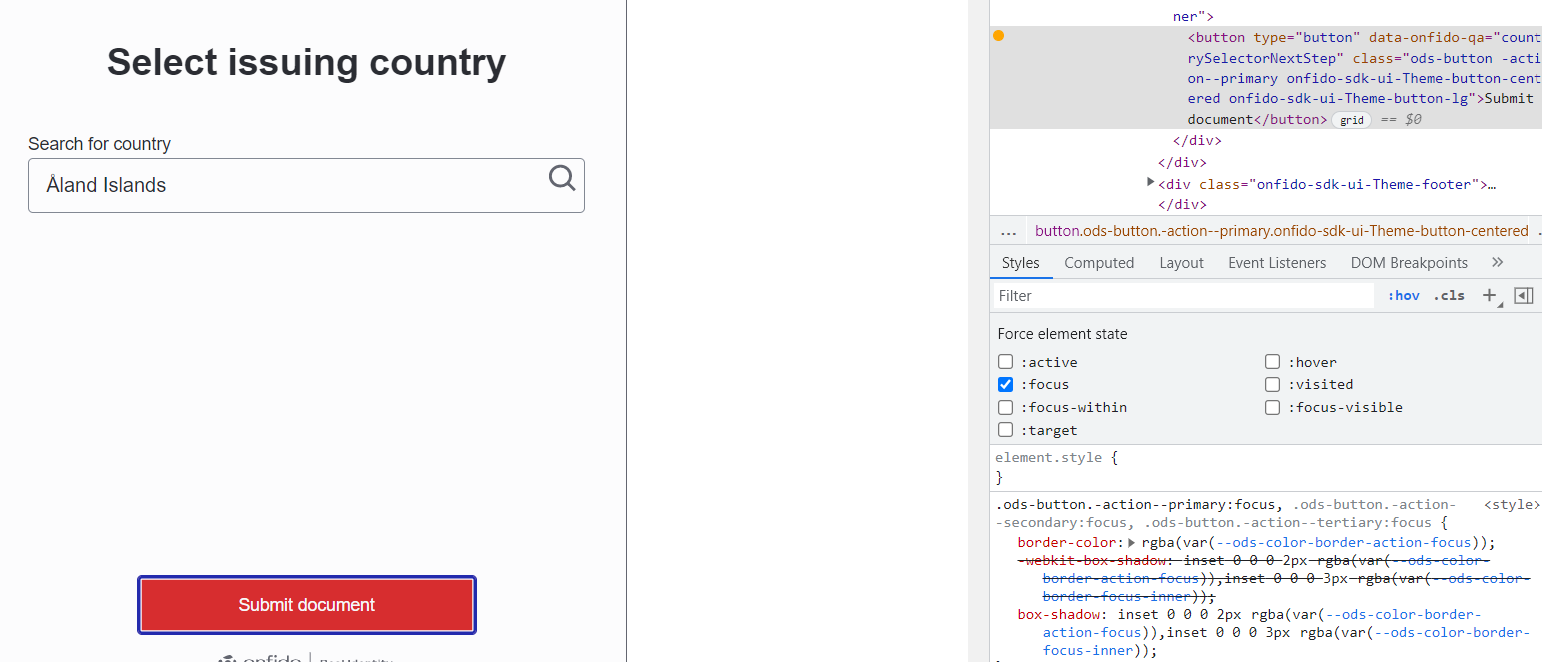1542x662 pixels.
Task: Expand the onfido-sdk-ui-Theme-footer div node
Action: pos(1151,183)
